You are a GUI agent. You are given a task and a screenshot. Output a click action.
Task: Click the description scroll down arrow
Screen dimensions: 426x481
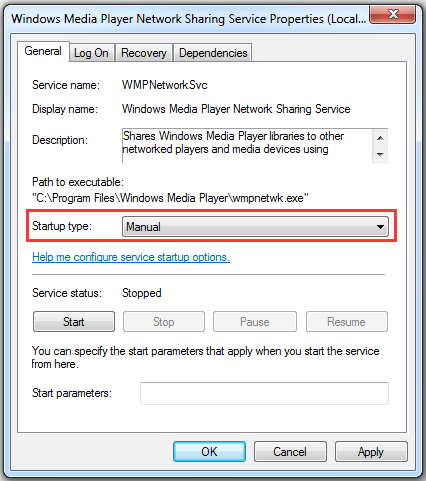(380, 154)
